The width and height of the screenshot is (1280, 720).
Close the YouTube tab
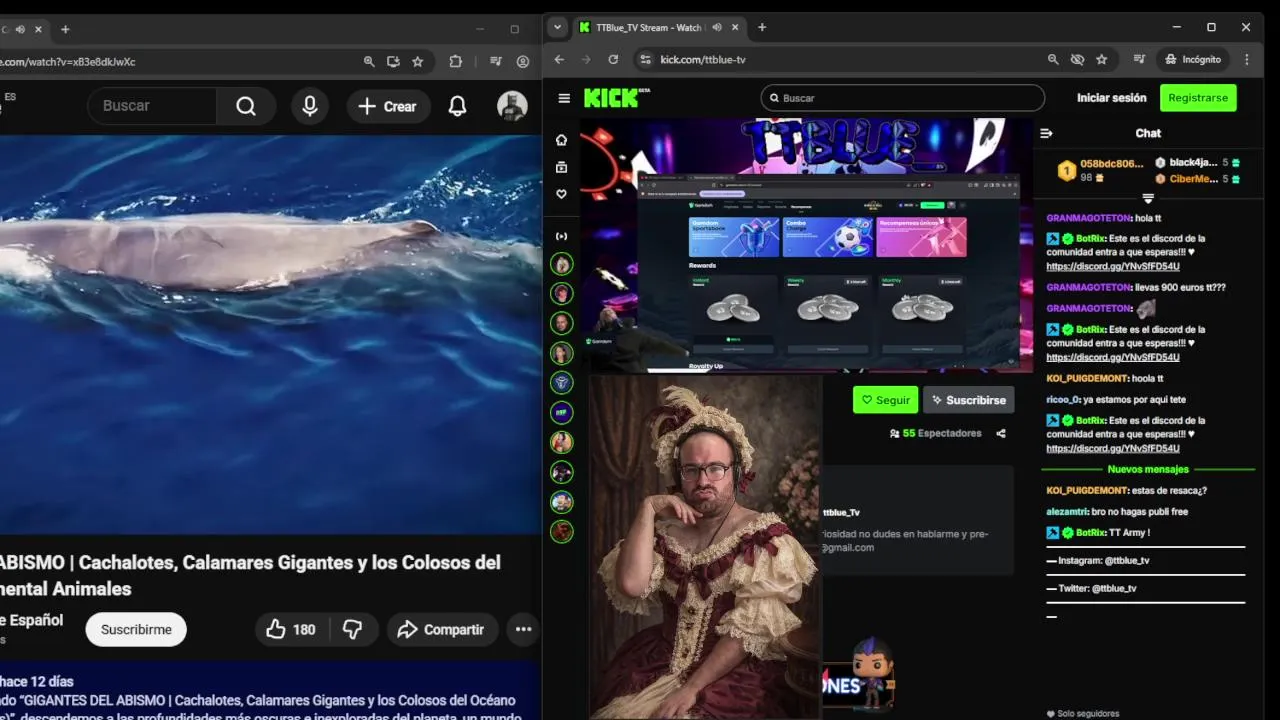pyautogui.click(x=38, y=29)
